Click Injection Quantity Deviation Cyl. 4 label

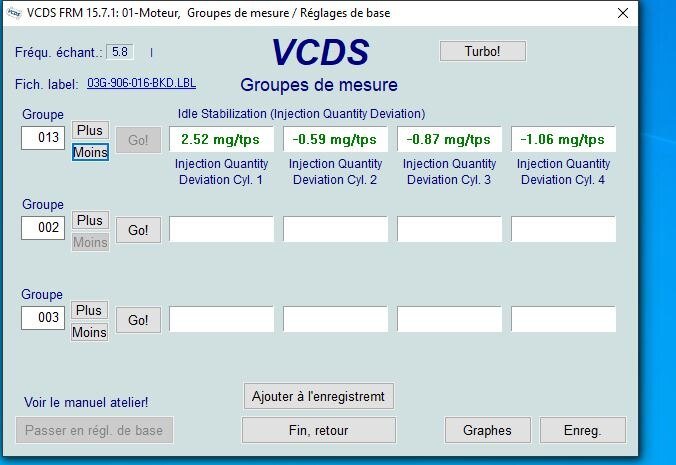tap(563, 172)
